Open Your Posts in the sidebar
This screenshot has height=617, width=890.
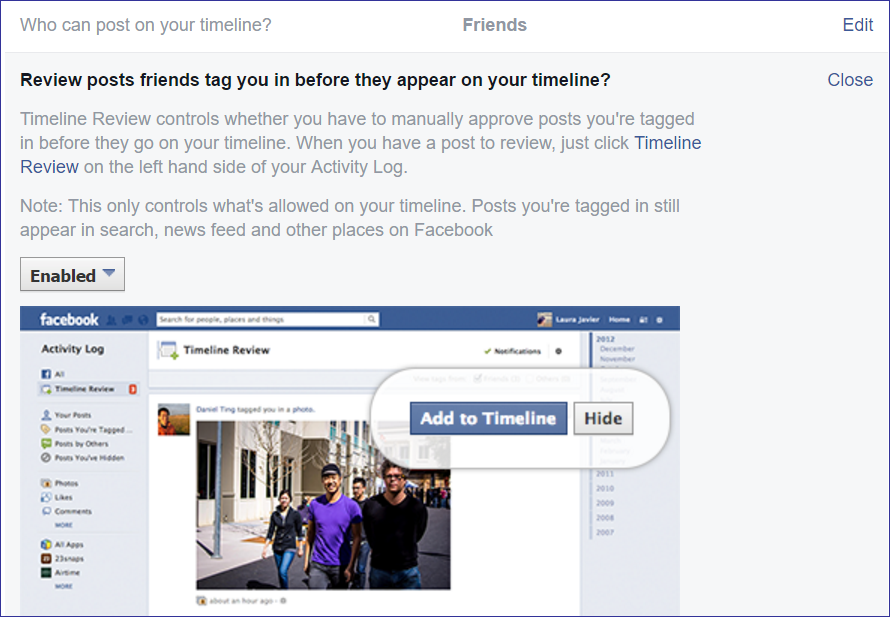pos(72,415)
